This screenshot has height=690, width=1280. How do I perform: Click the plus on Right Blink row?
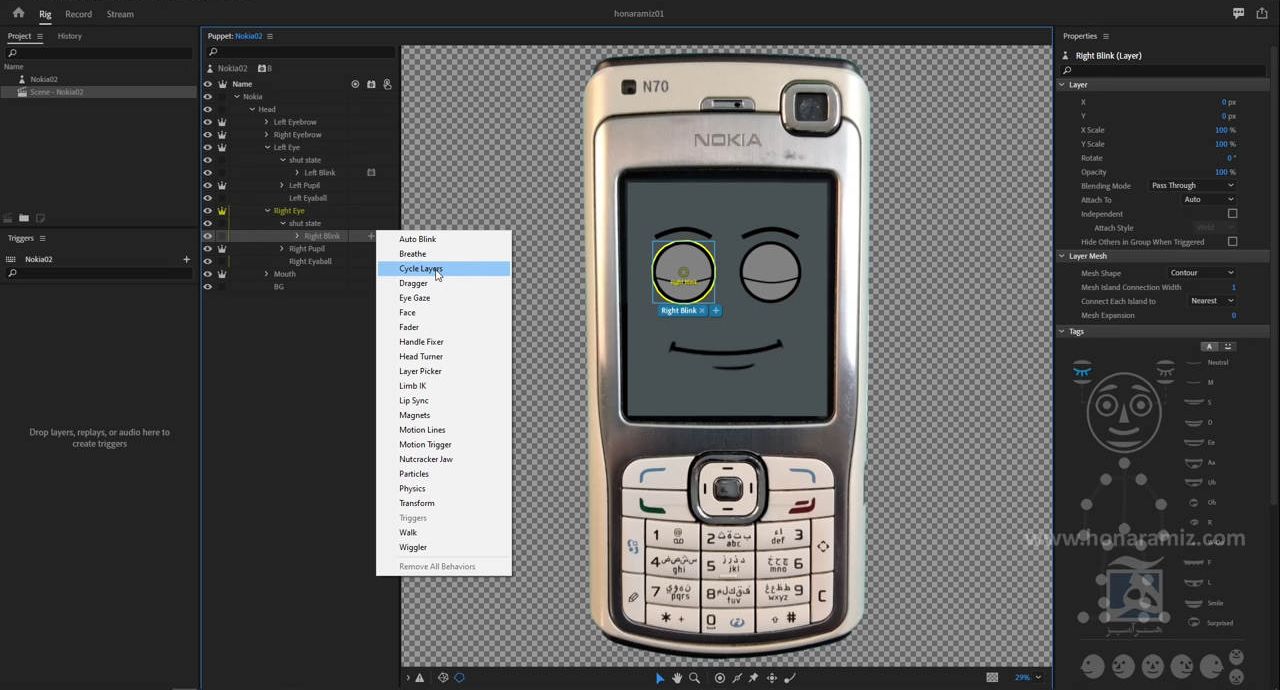click(x=371, y=236)
